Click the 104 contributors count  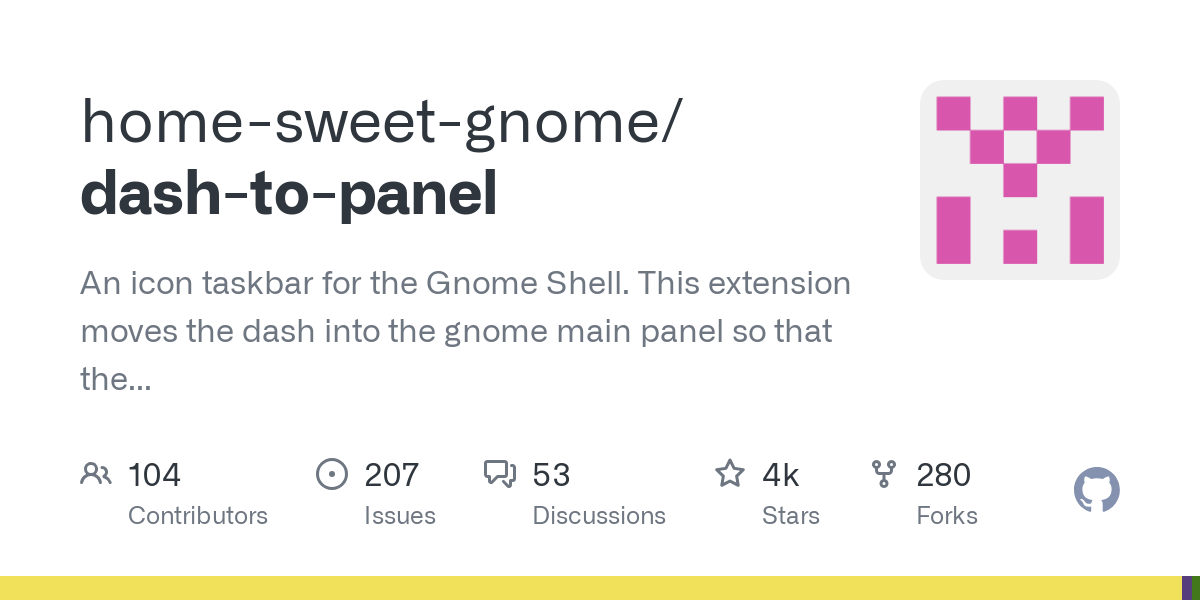154,475
